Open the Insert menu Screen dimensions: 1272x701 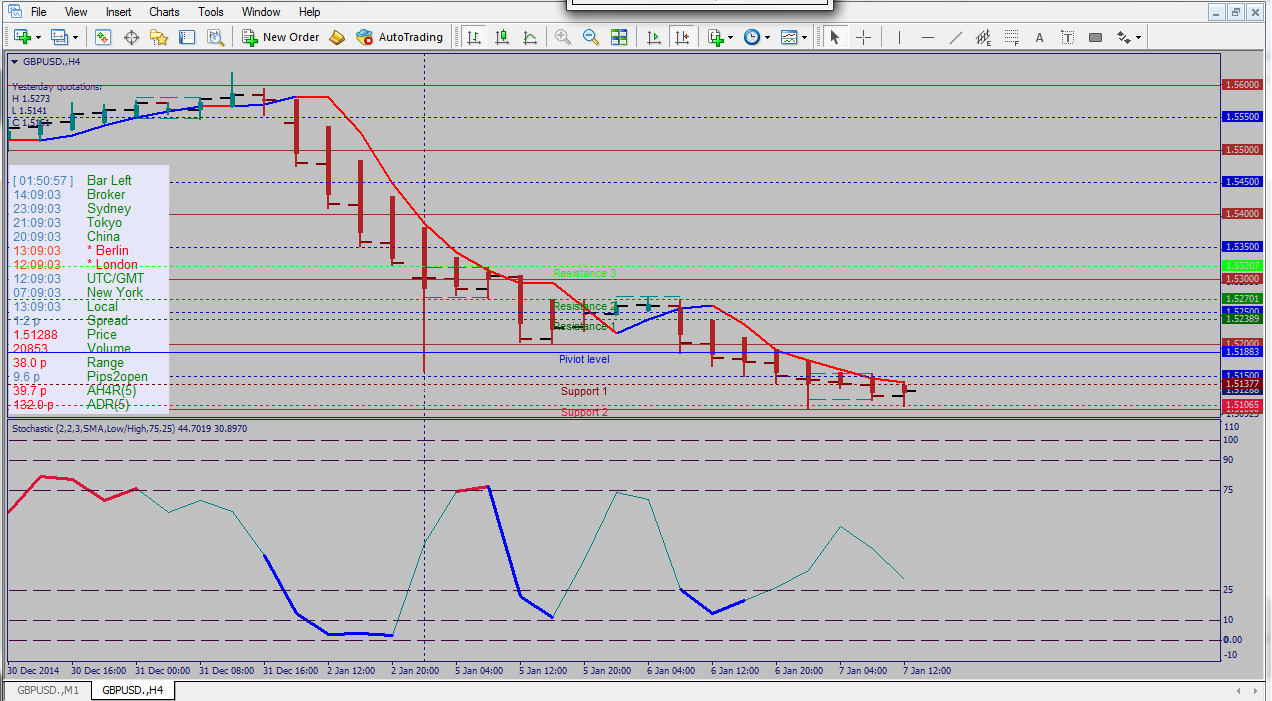point(118,12)
